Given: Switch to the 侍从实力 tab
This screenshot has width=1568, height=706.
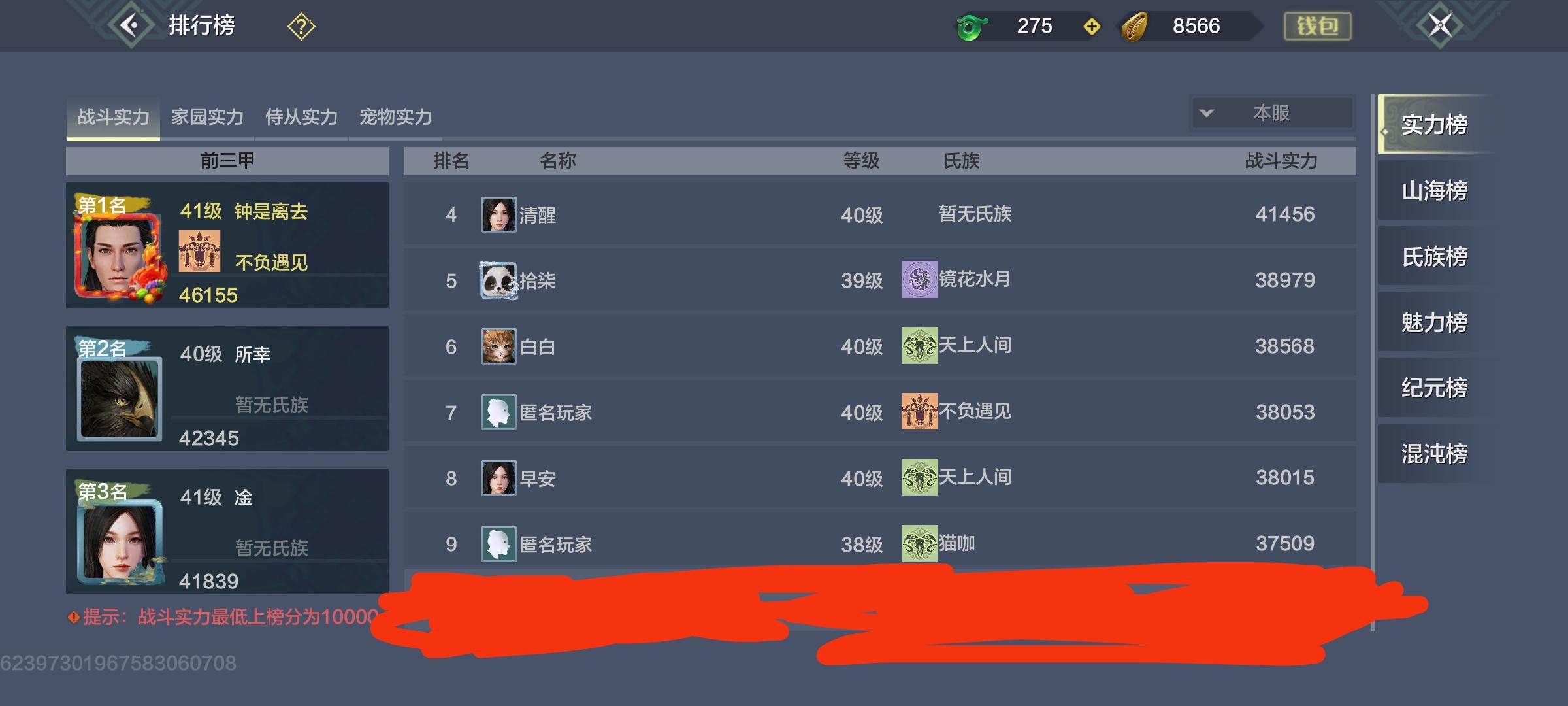Looking at the screenshot, I should pos(301,117).
